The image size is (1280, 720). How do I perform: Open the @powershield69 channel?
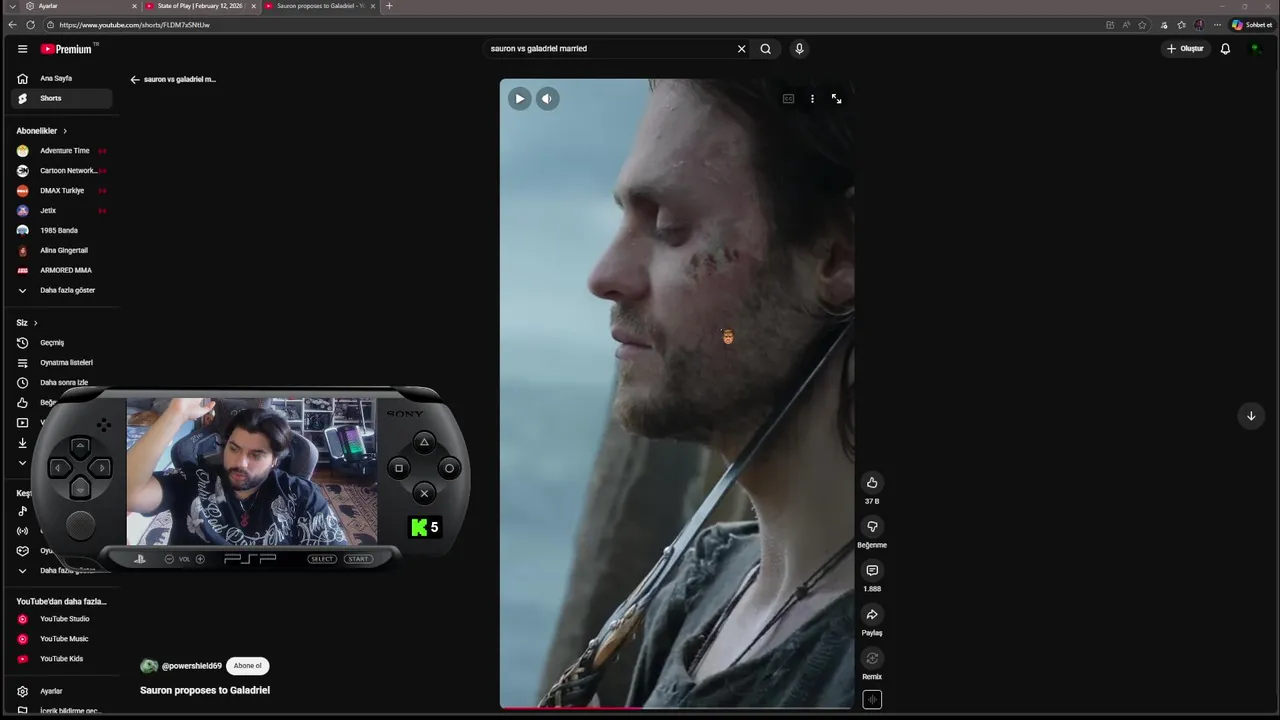[x=191, y=666]
